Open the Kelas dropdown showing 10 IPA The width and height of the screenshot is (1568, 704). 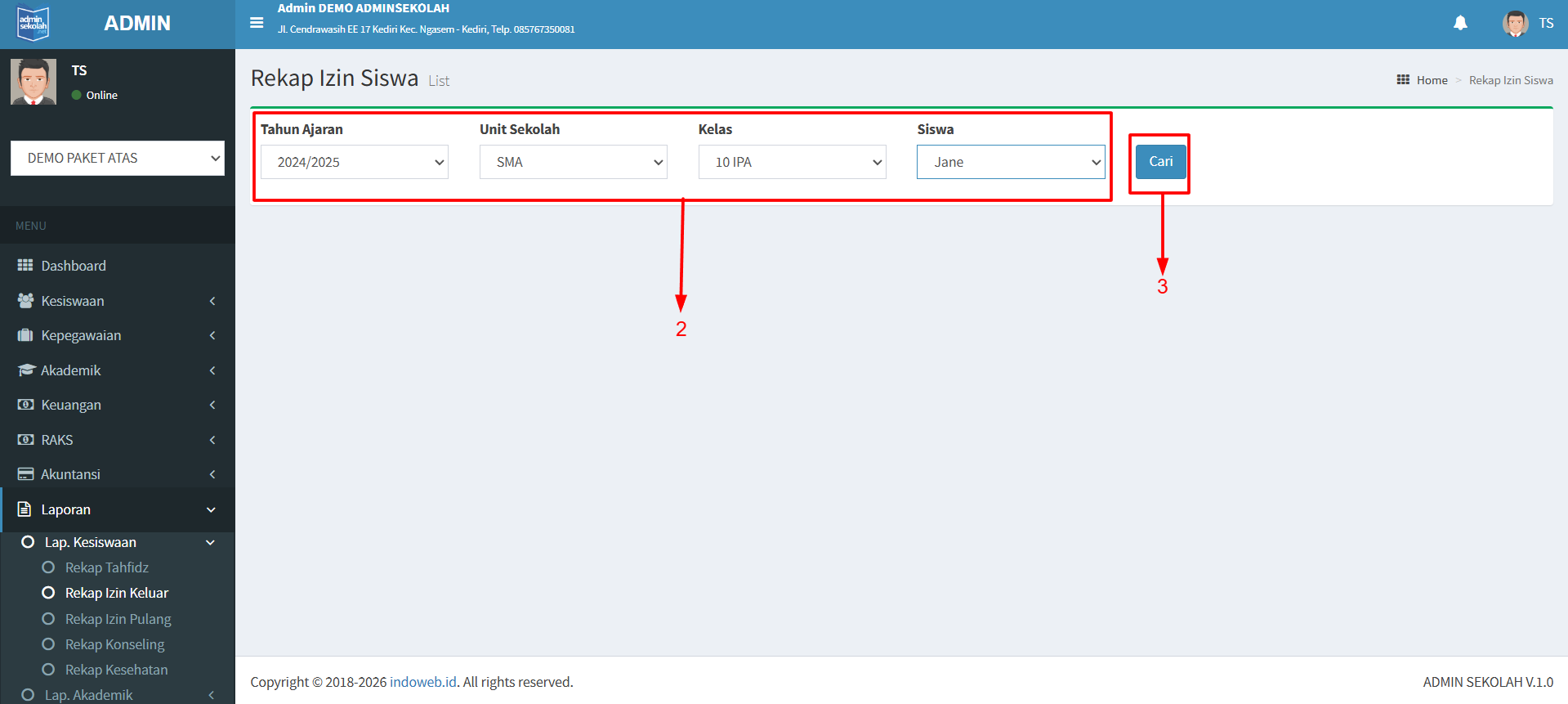coord(792,162)
